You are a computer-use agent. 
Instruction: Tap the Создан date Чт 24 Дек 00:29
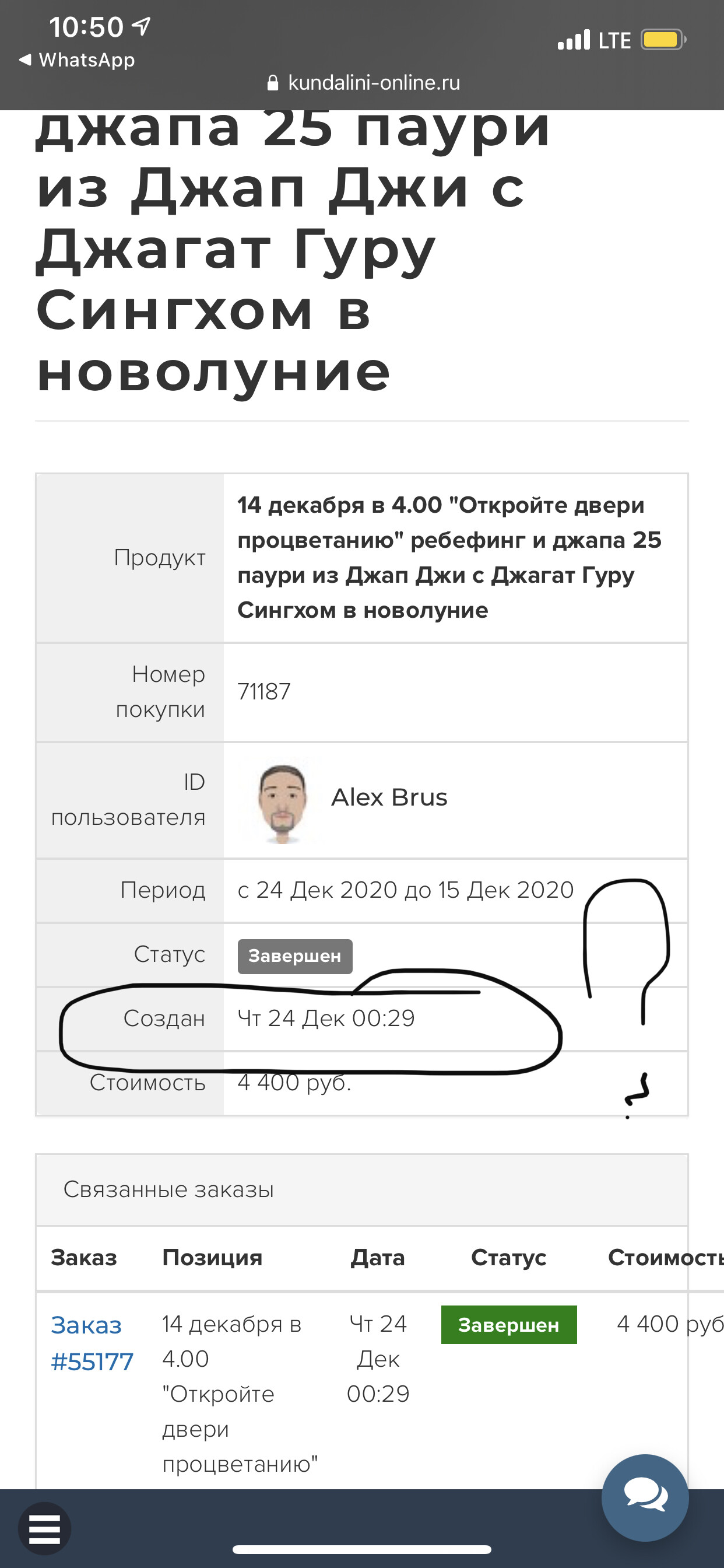pos(326,1018)
